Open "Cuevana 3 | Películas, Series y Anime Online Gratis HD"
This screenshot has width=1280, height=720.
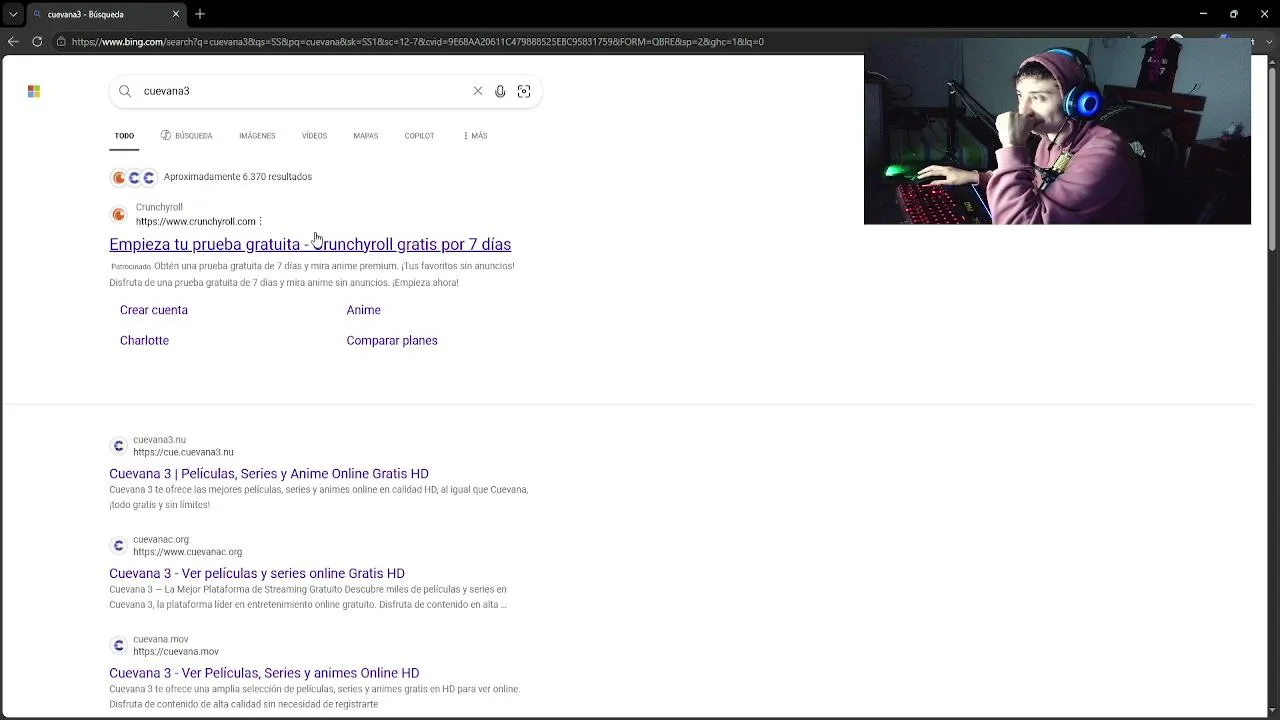tap(269, 474)
